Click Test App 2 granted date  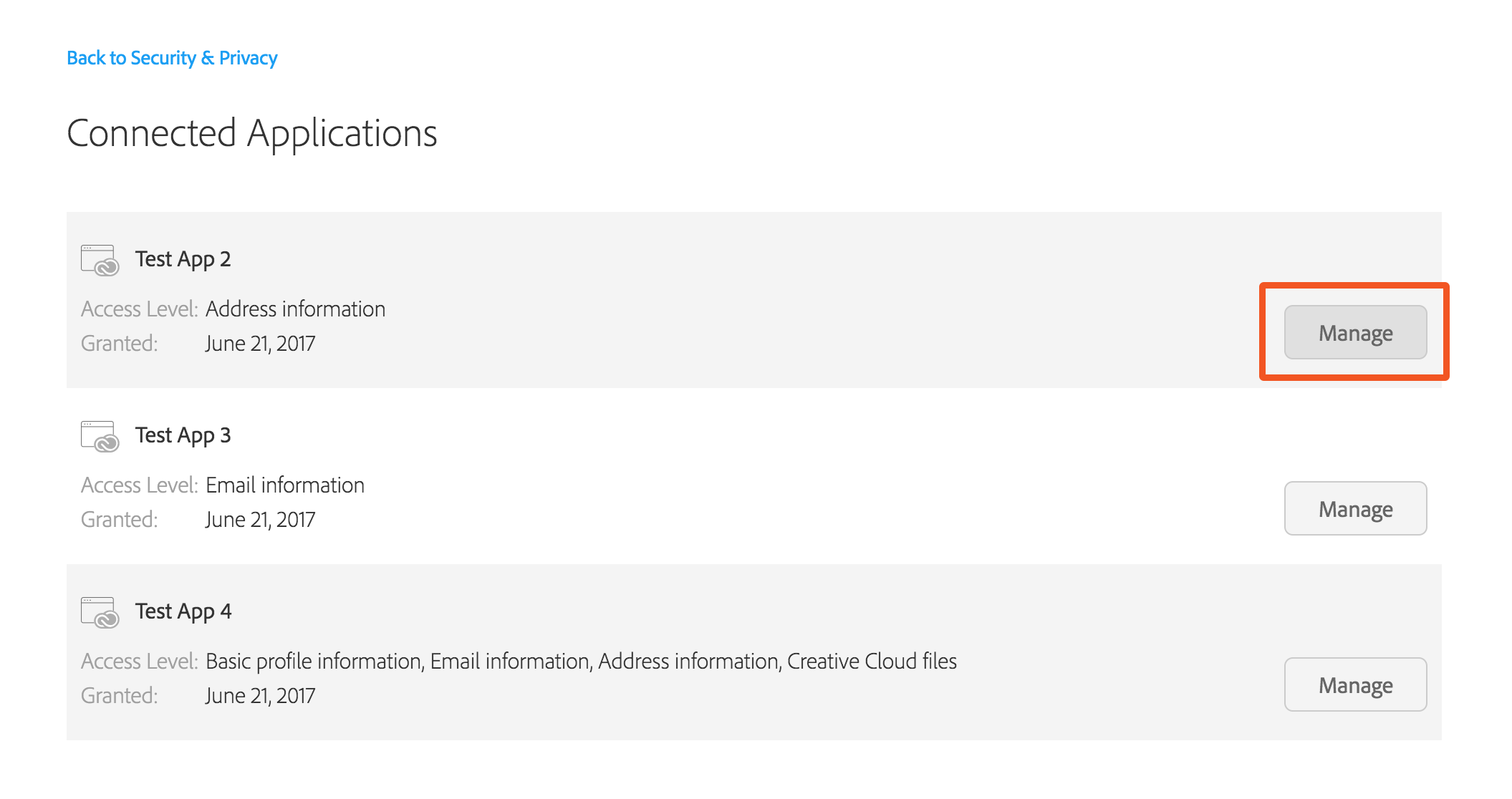261,344
